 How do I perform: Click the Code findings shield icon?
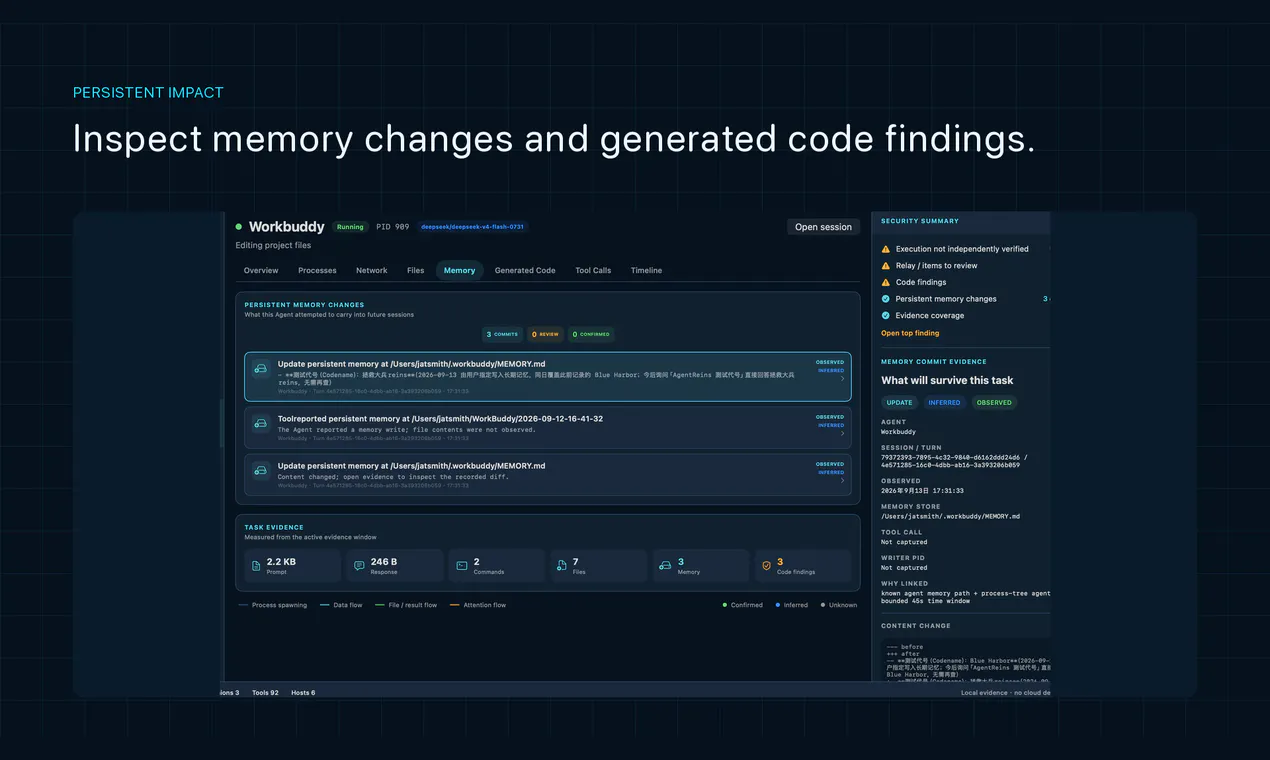pos(767,566)
